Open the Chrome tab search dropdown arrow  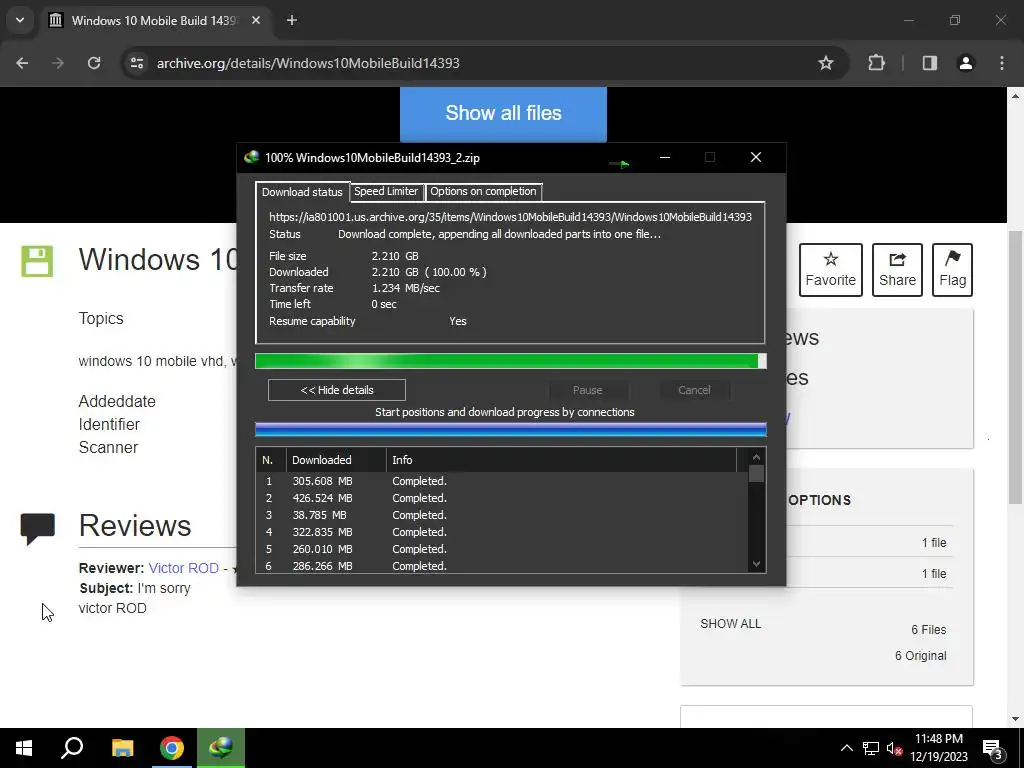[x=20, y=20]
